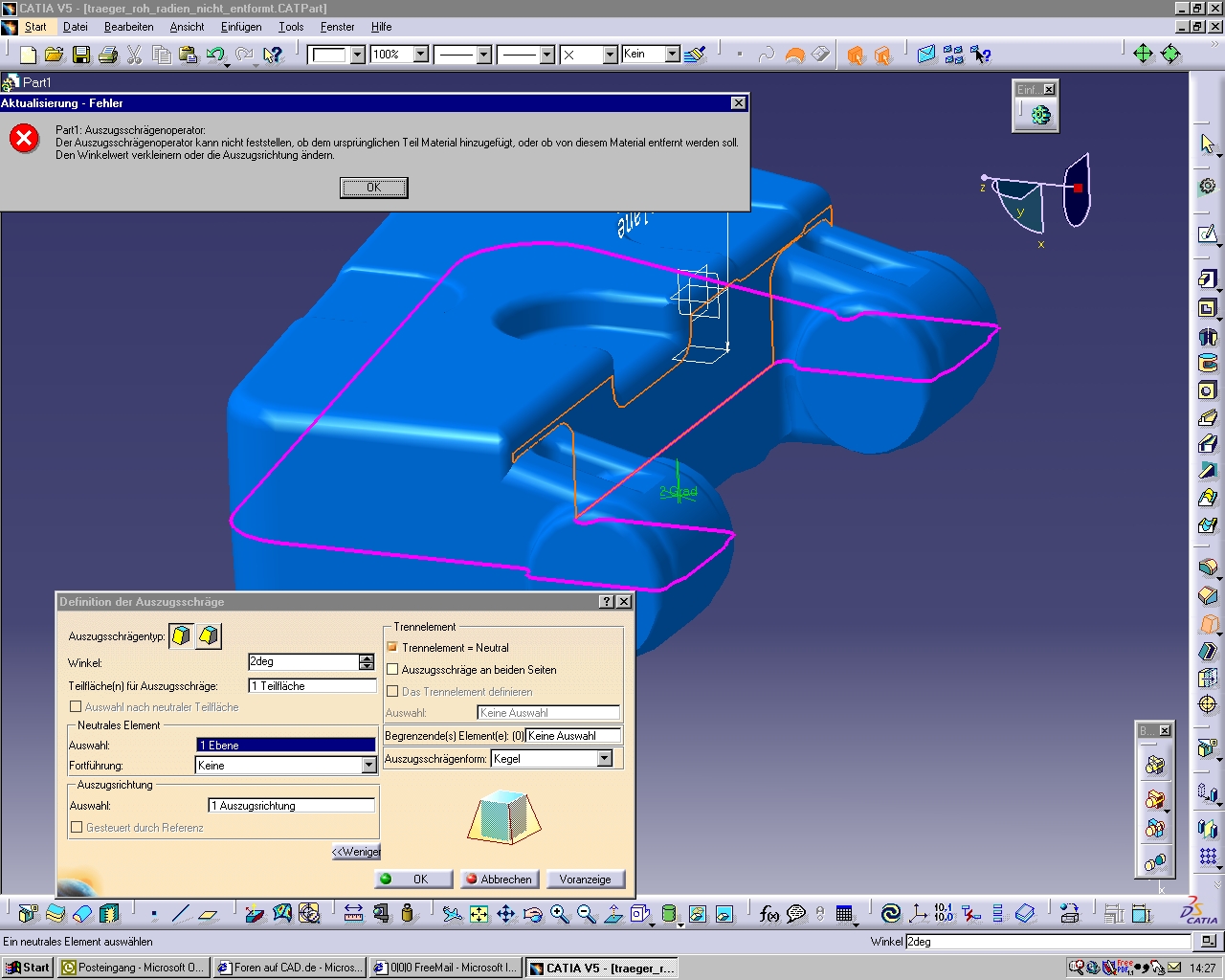Image resolution: width=1225 pixels, height=980 pixels.
Task: Switch to Foren auf CAD.de taskbar window
Action: tap(290, 968)
